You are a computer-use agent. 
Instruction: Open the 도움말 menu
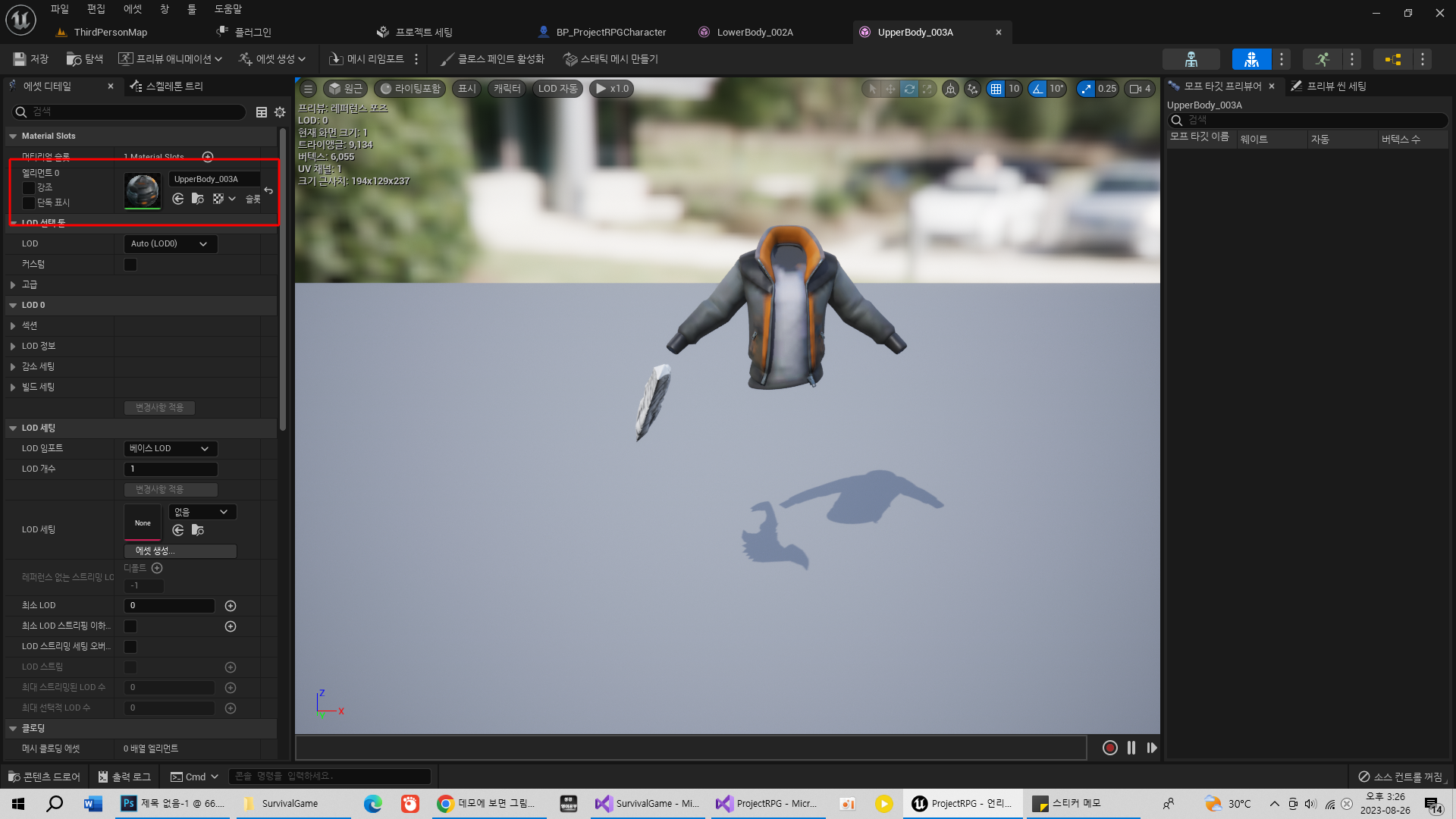(227, 9)
